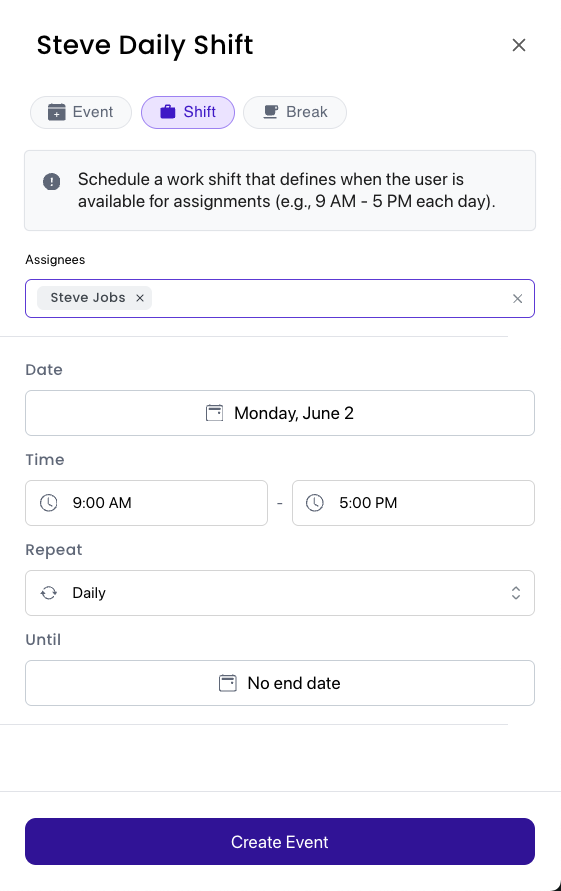
Task: Click the repeat arrows icon beside Daily
Action: 48,593
